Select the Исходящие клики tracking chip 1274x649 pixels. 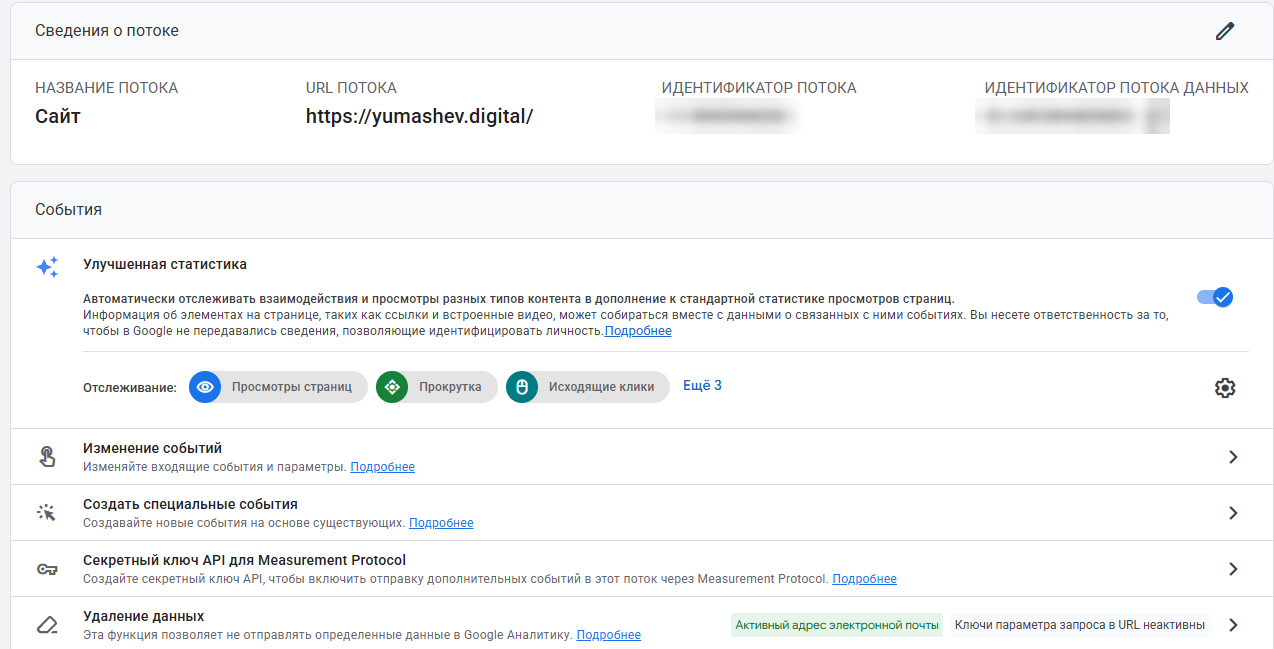[x=588, y=387]
